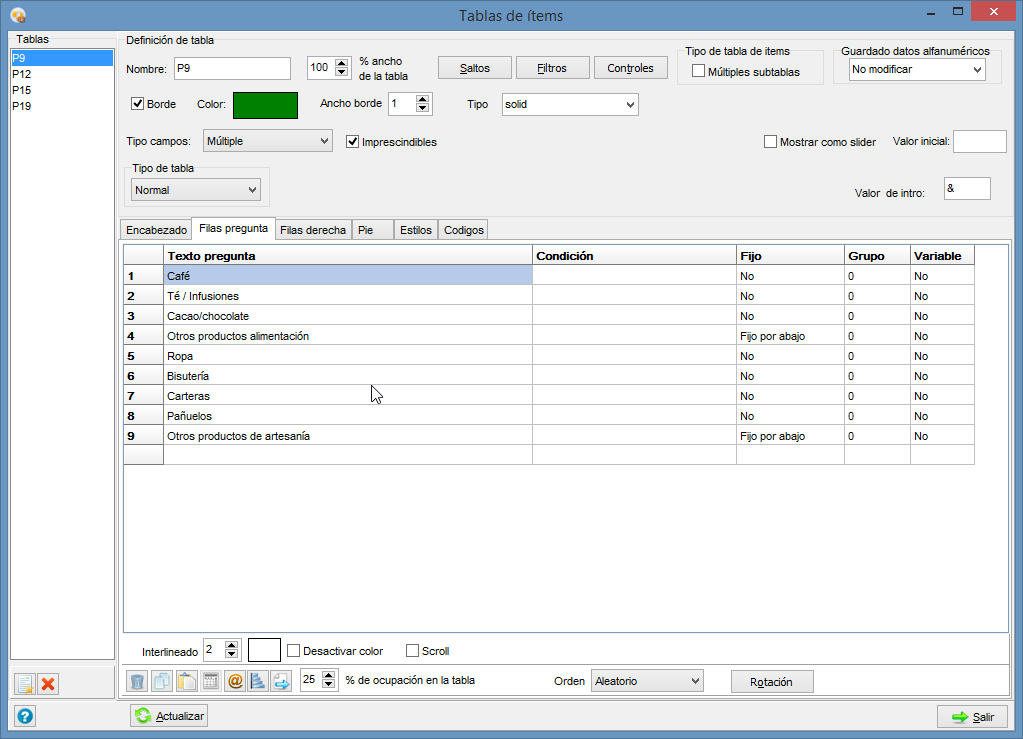Click the Valor inicial input field
1023x739 pixels.
[980, 142]
